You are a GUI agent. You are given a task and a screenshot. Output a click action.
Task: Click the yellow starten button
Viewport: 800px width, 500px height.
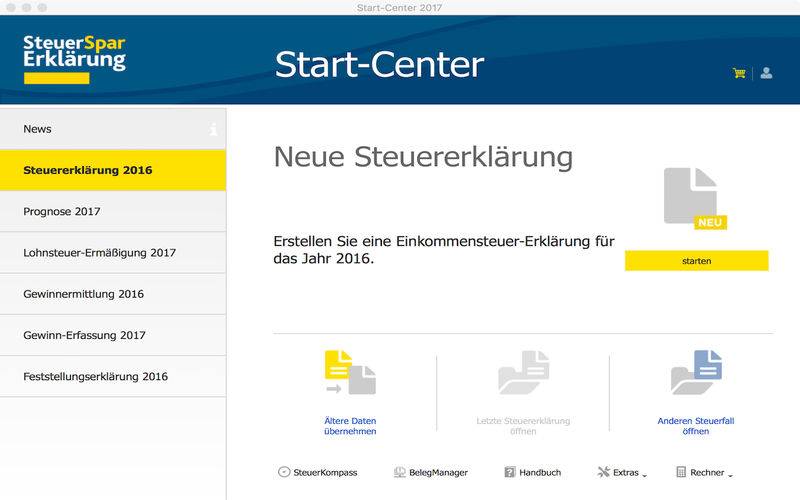(696, 261)
